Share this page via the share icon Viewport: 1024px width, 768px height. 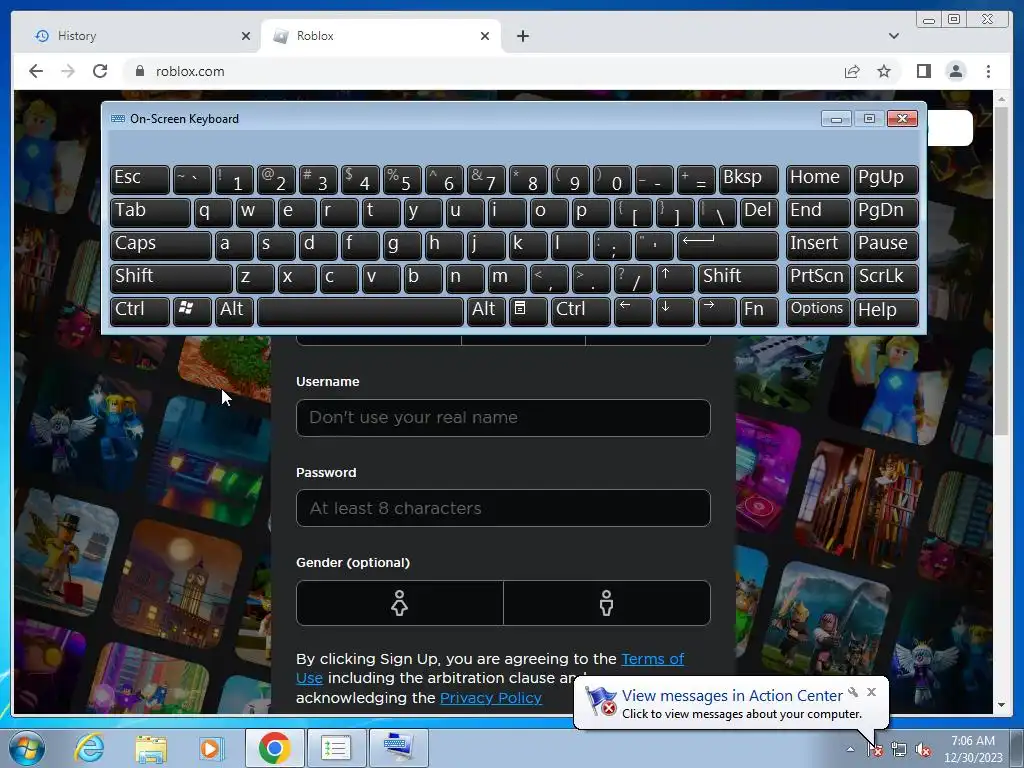(852, 71)
